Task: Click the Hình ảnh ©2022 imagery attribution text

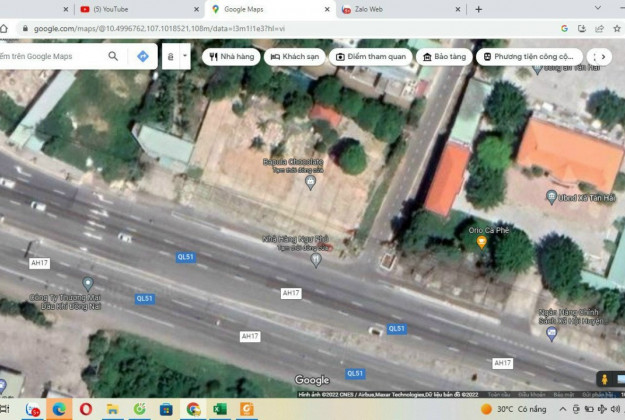Action: tap(388, 394)
